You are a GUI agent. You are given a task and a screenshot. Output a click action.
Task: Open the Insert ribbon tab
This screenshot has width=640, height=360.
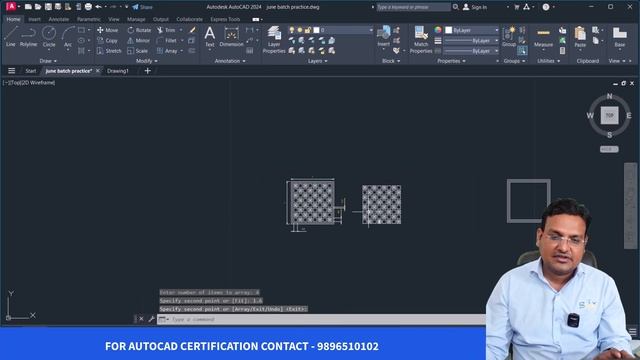coord(34,19)
